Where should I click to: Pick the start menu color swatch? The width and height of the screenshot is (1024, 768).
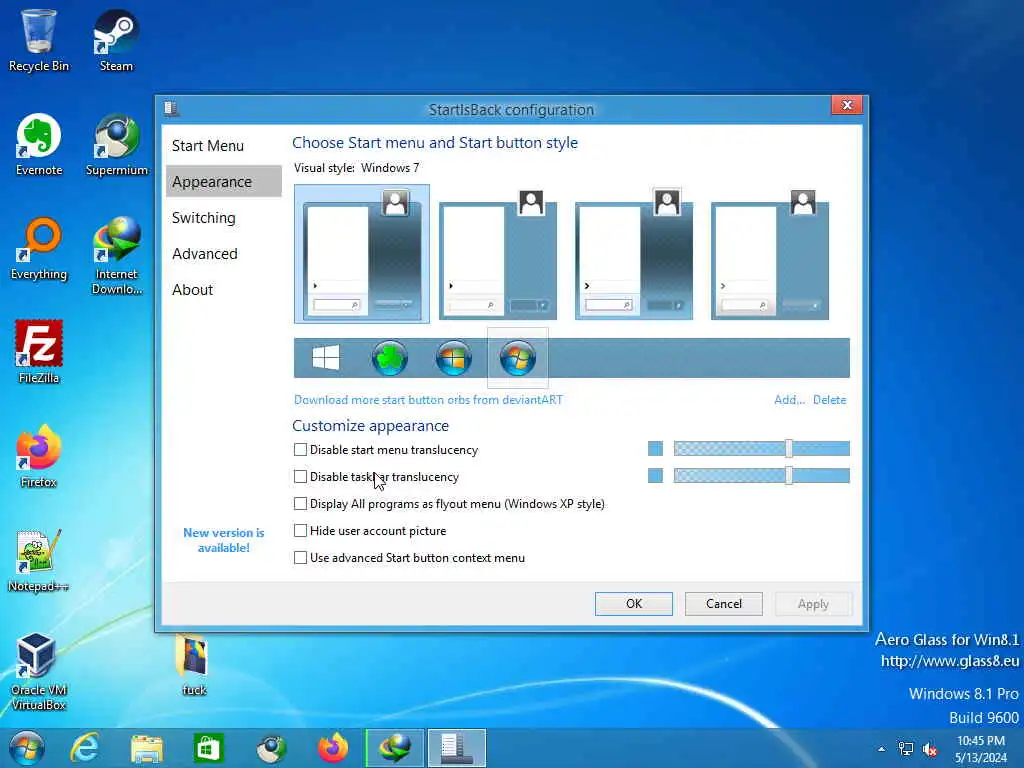coord(655,449)
